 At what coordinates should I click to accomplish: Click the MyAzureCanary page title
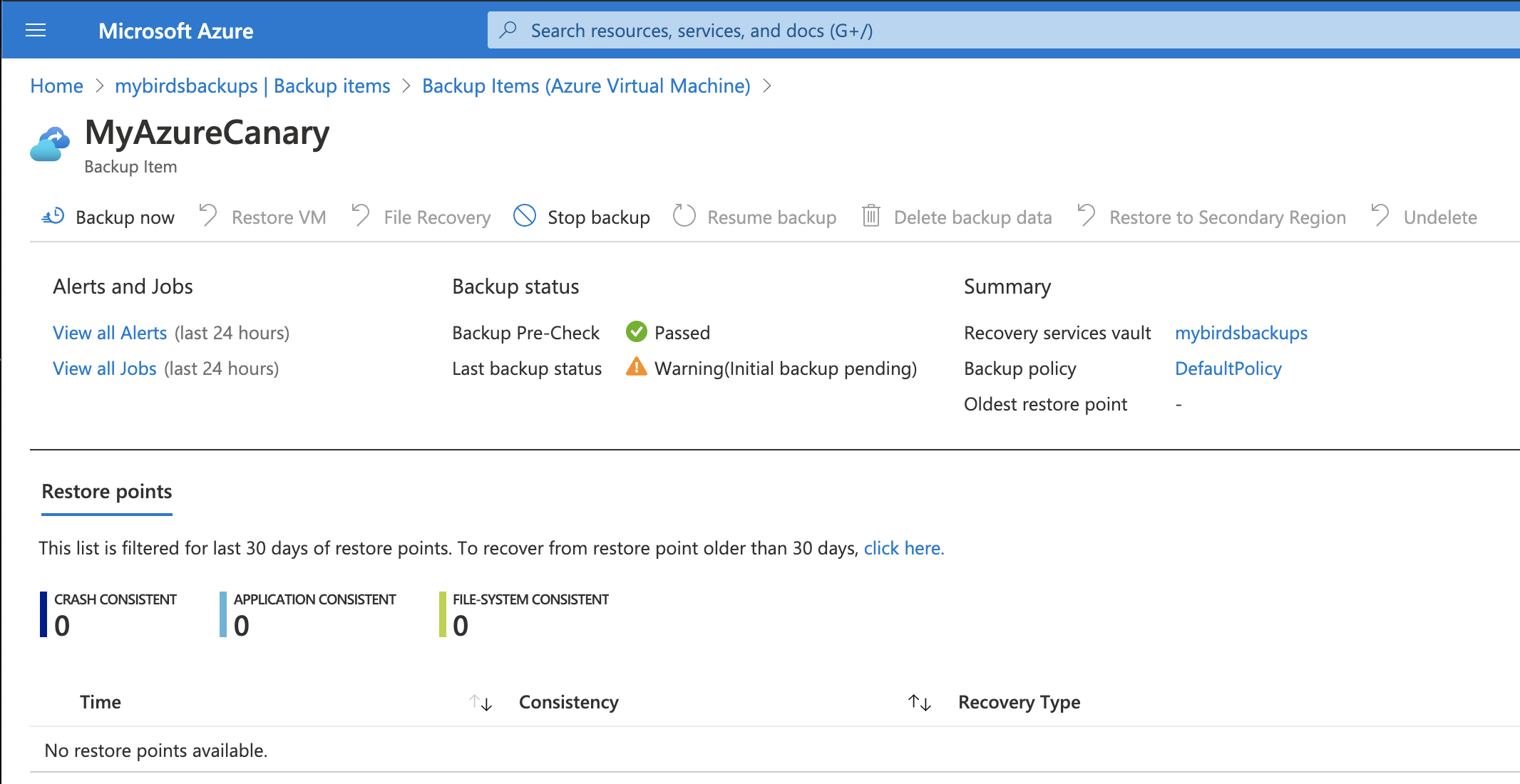pyautogui.click(x=207, y=133)
